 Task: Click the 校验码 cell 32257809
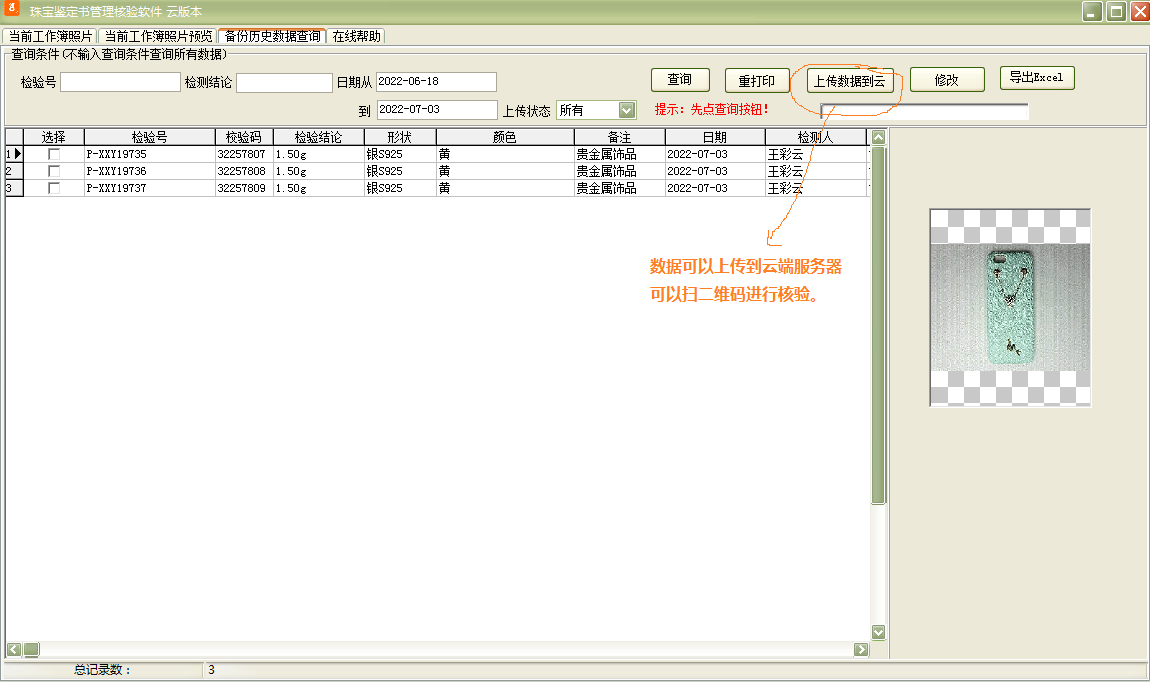[243, 188]
